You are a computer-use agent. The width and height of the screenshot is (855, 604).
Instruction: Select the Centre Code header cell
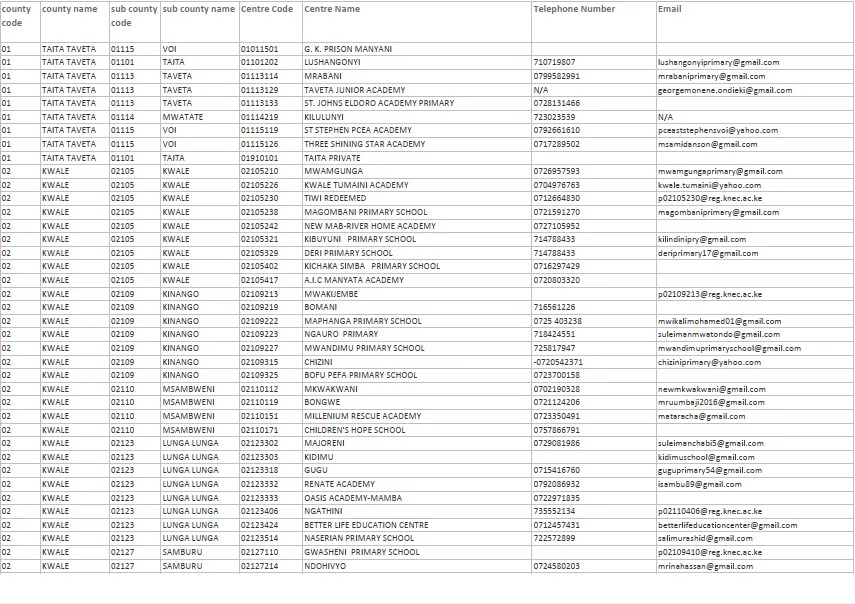[x=267, y=9]
